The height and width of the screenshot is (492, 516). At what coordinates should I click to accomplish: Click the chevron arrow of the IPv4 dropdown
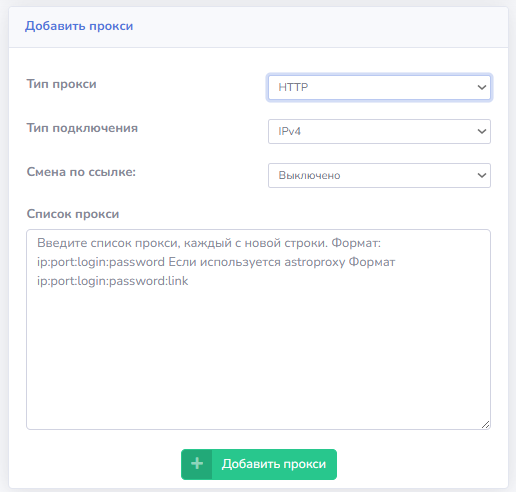click(482, 131)
